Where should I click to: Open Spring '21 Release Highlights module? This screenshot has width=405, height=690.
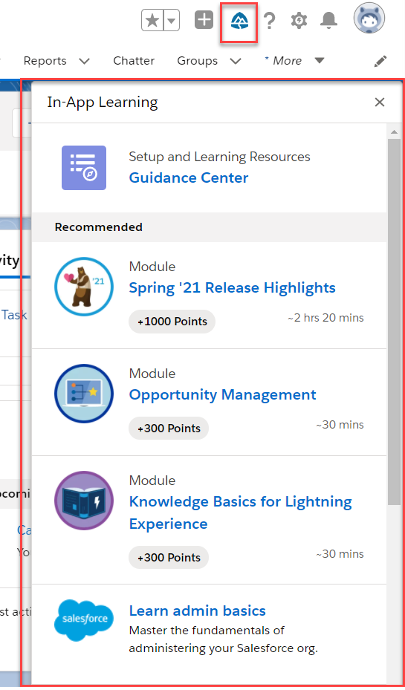point(232,288)
